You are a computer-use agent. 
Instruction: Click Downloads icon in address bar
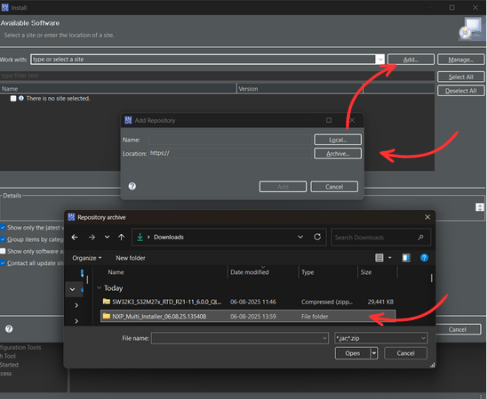tap(140, 237)
